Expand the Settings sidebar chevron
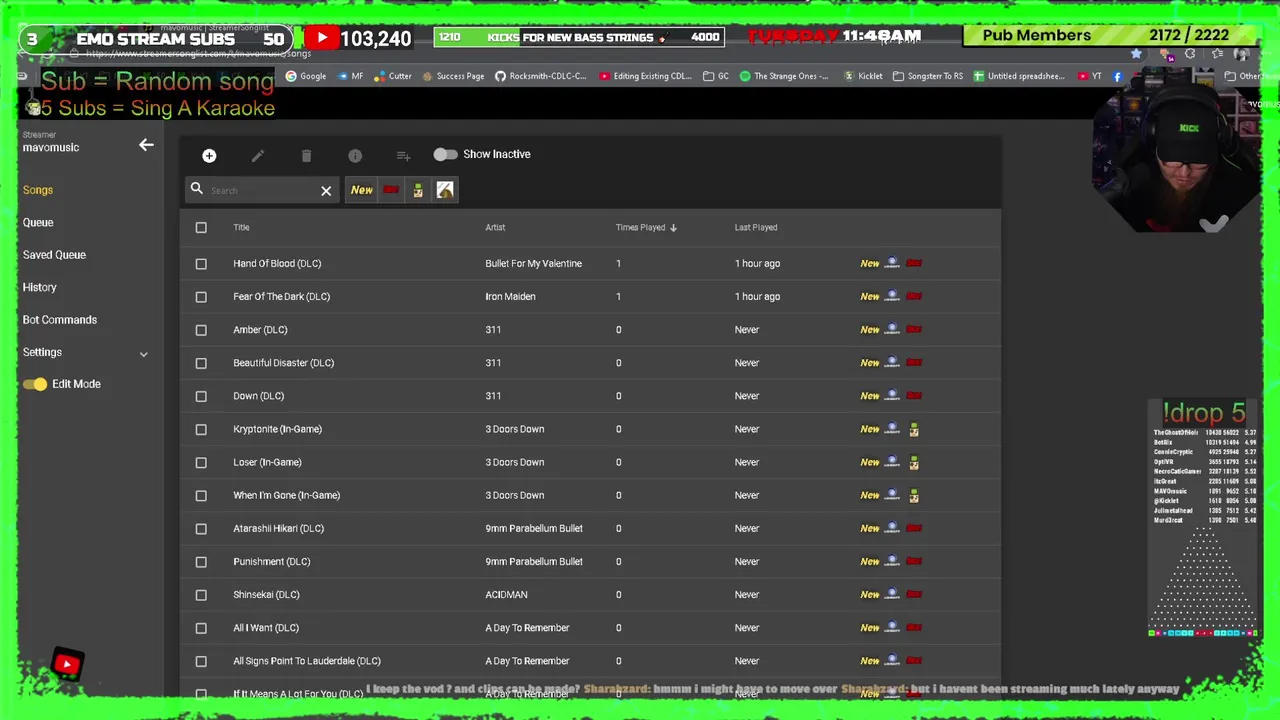 click(x=143, y=354)
